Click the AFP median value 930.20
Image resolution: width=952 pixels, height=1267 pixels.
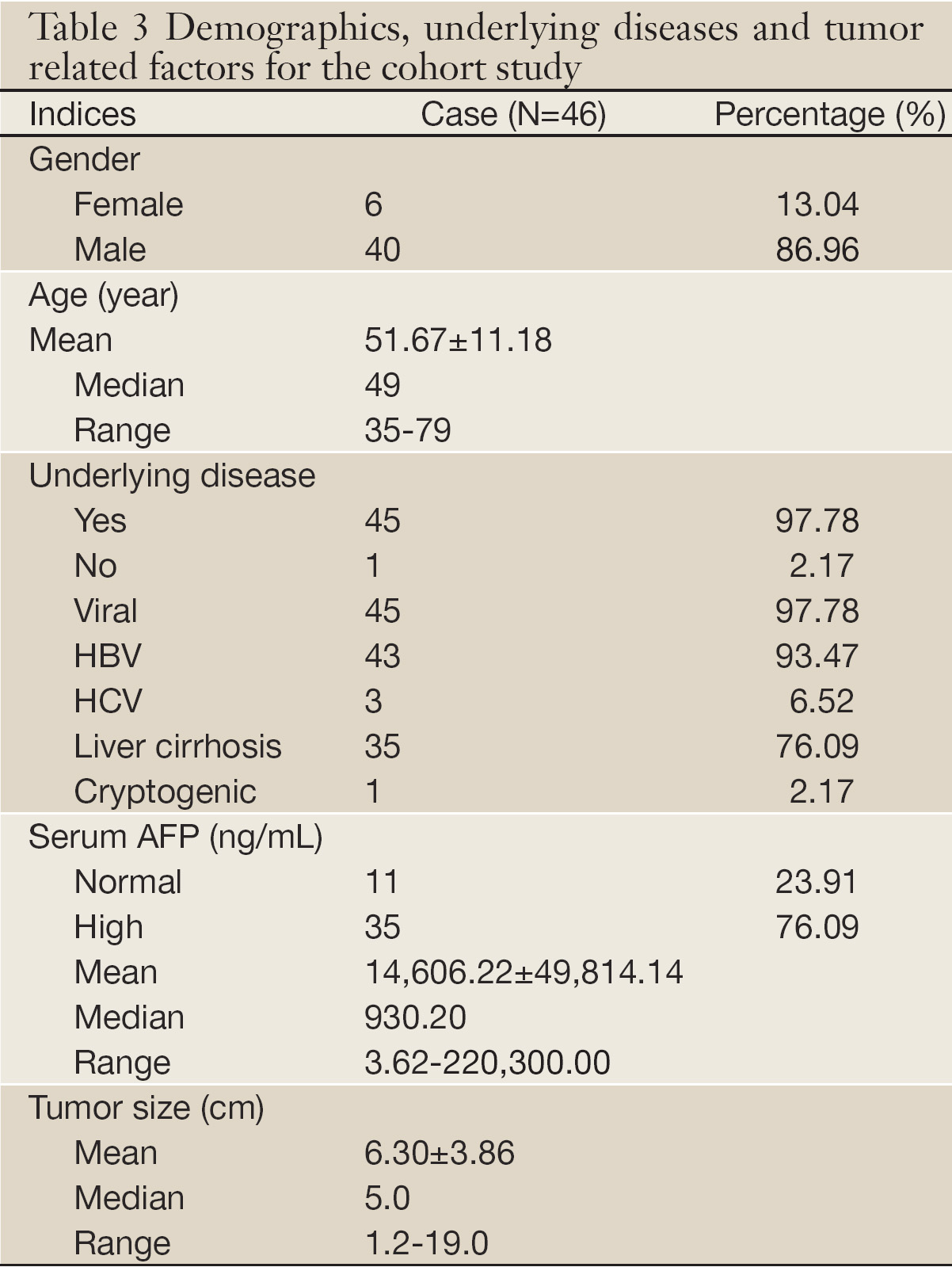coord(415,1018)
